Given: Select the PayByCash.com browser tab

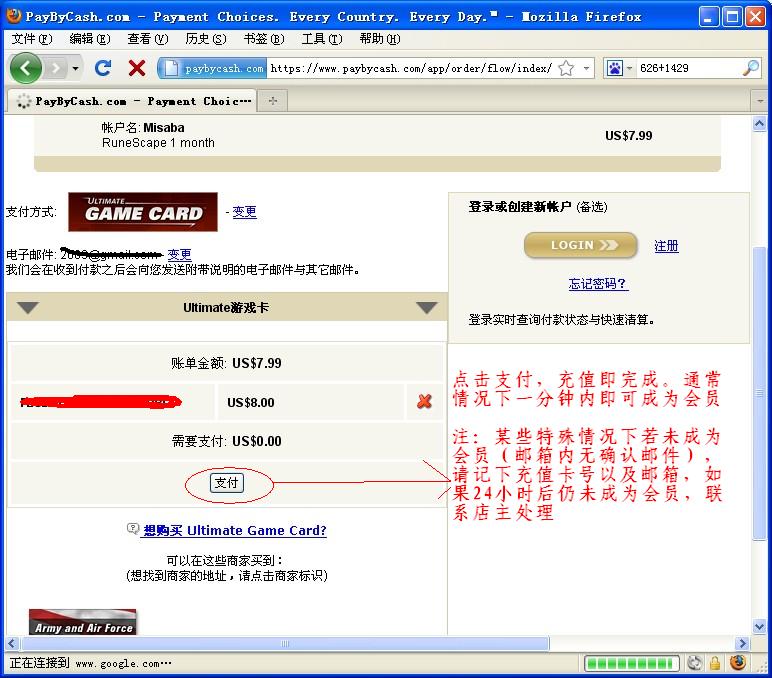Looking at the screenshot, I should [132, 101].
